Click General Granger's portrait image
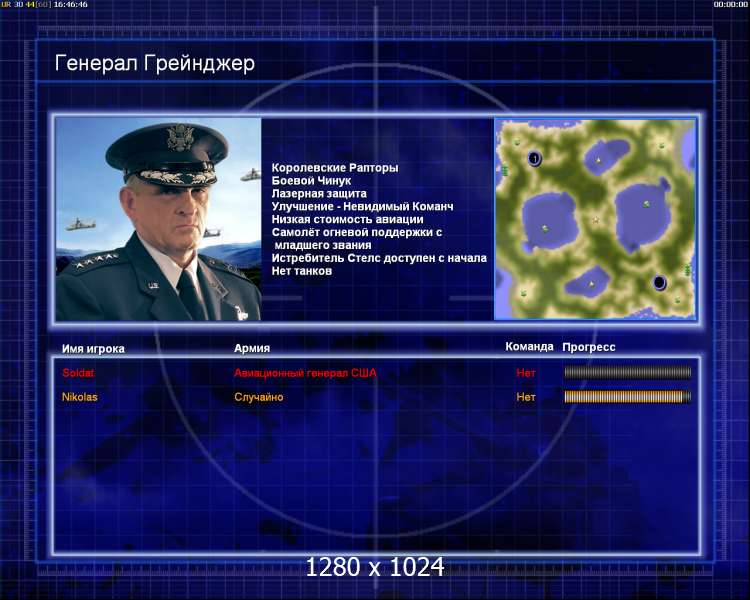The height and width of the screenshot is (600, 750). point(158,219)
